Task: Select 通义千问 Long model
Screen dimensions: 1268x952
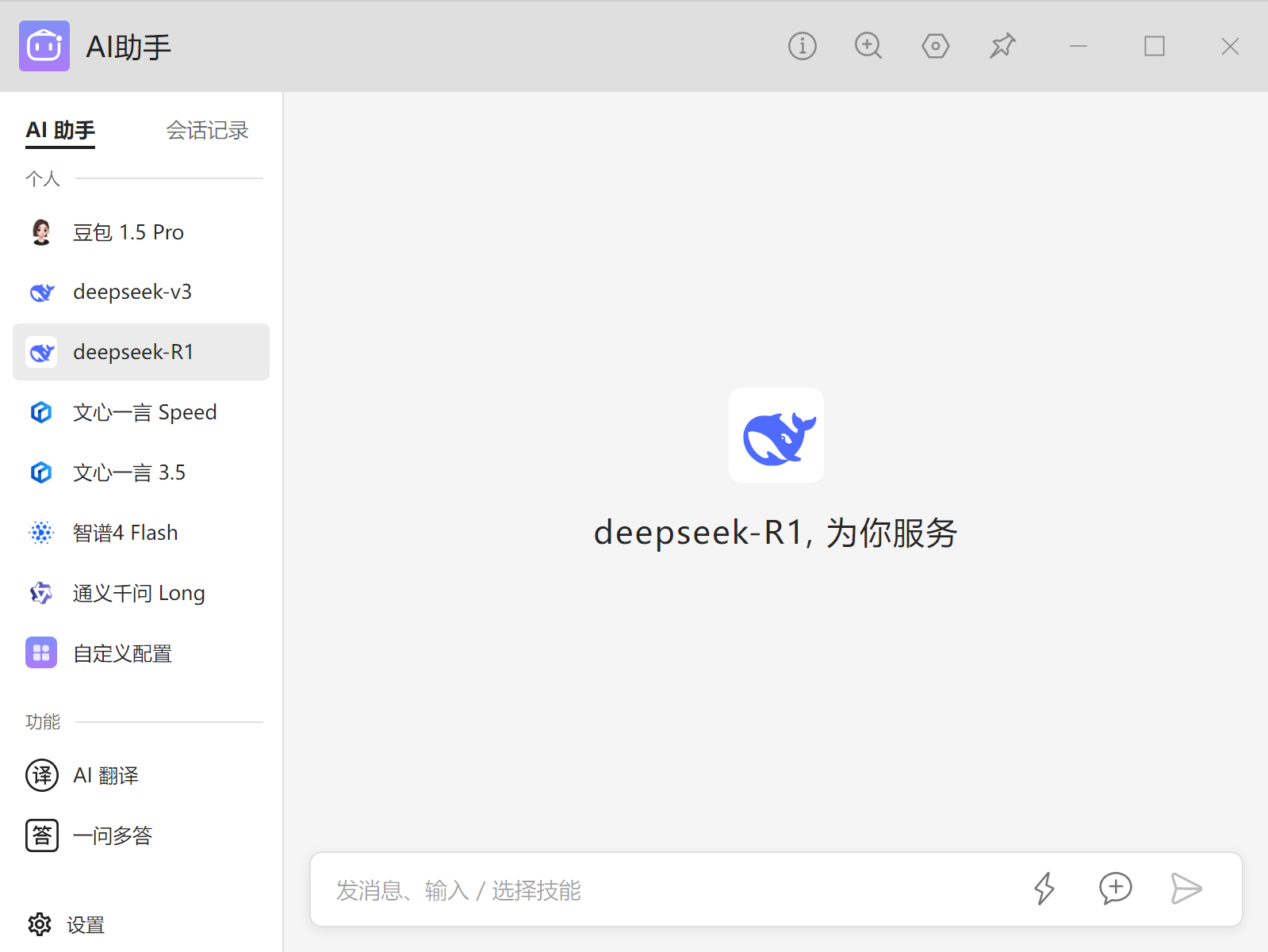Action: point(141,593)
